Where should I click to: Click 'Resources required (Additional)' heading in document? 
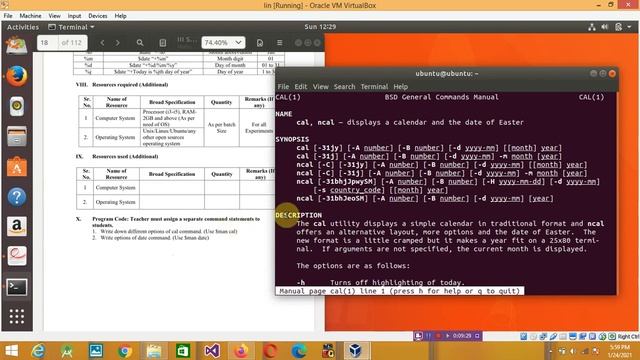click(130, 84)
